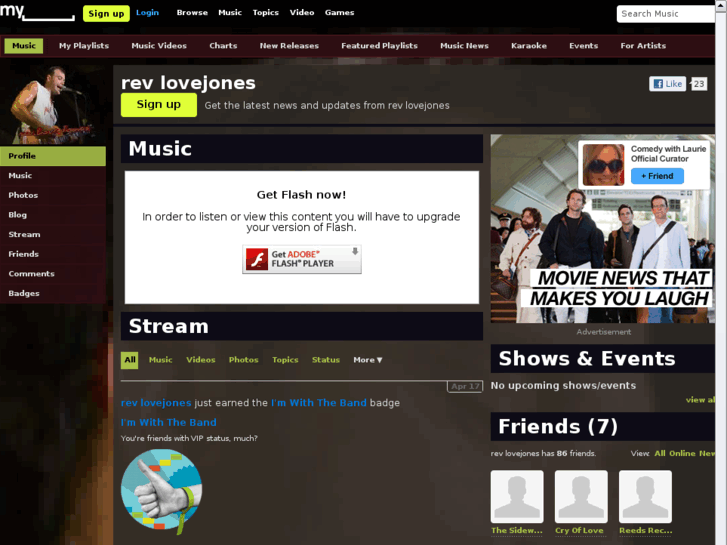Viewport: 727px width, 545px height.
Task: Open Events section
Action: [x=583, y=46]
